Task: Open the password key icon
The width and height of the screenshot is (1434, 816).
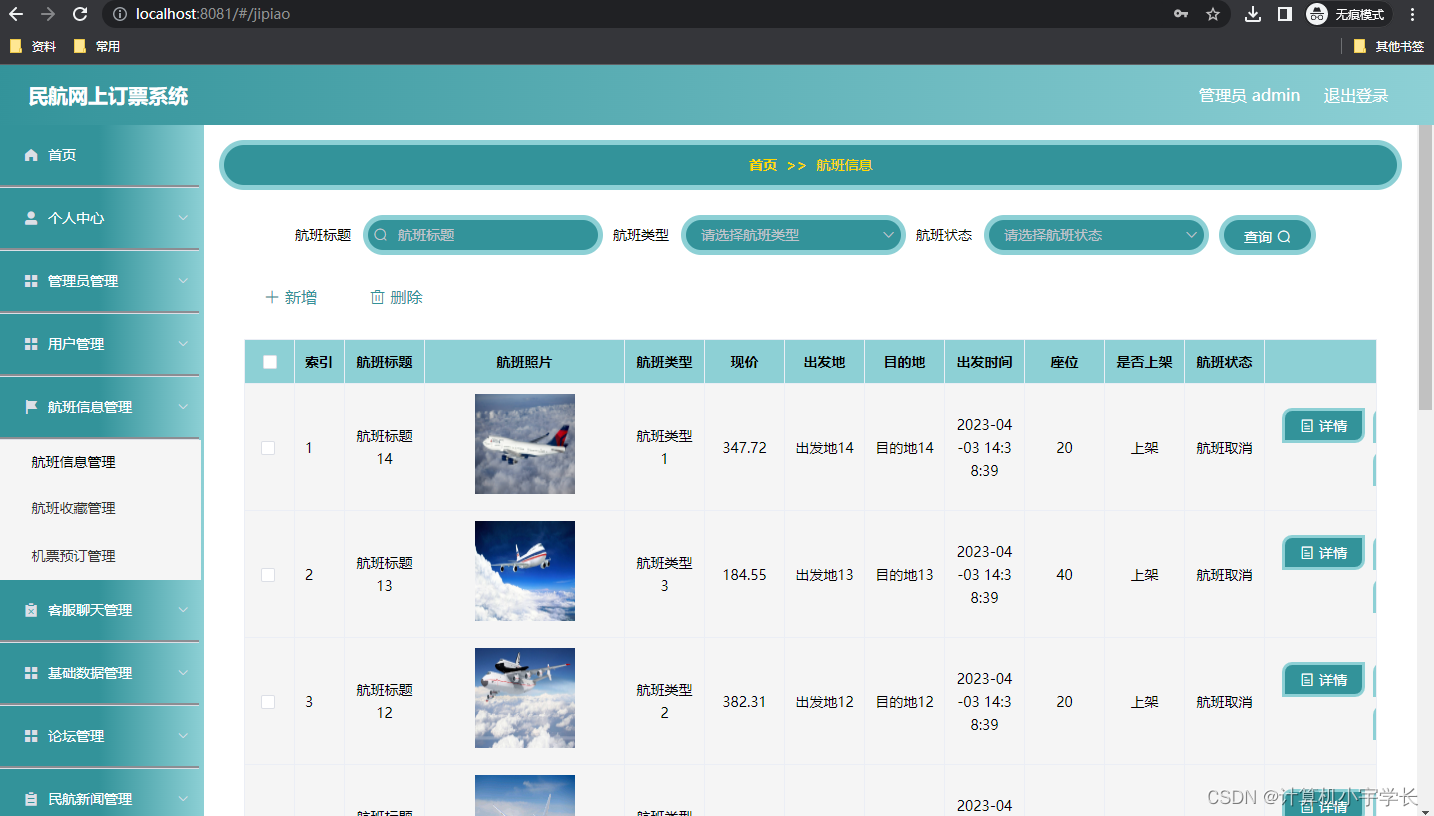Action: tap(1181, 14)
